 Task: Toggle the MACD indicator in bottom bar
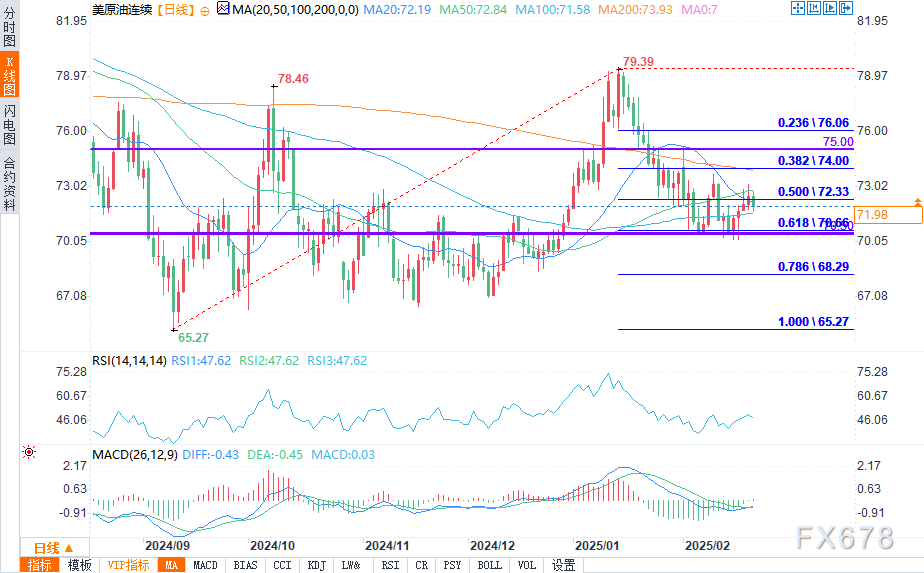[205, 565]
